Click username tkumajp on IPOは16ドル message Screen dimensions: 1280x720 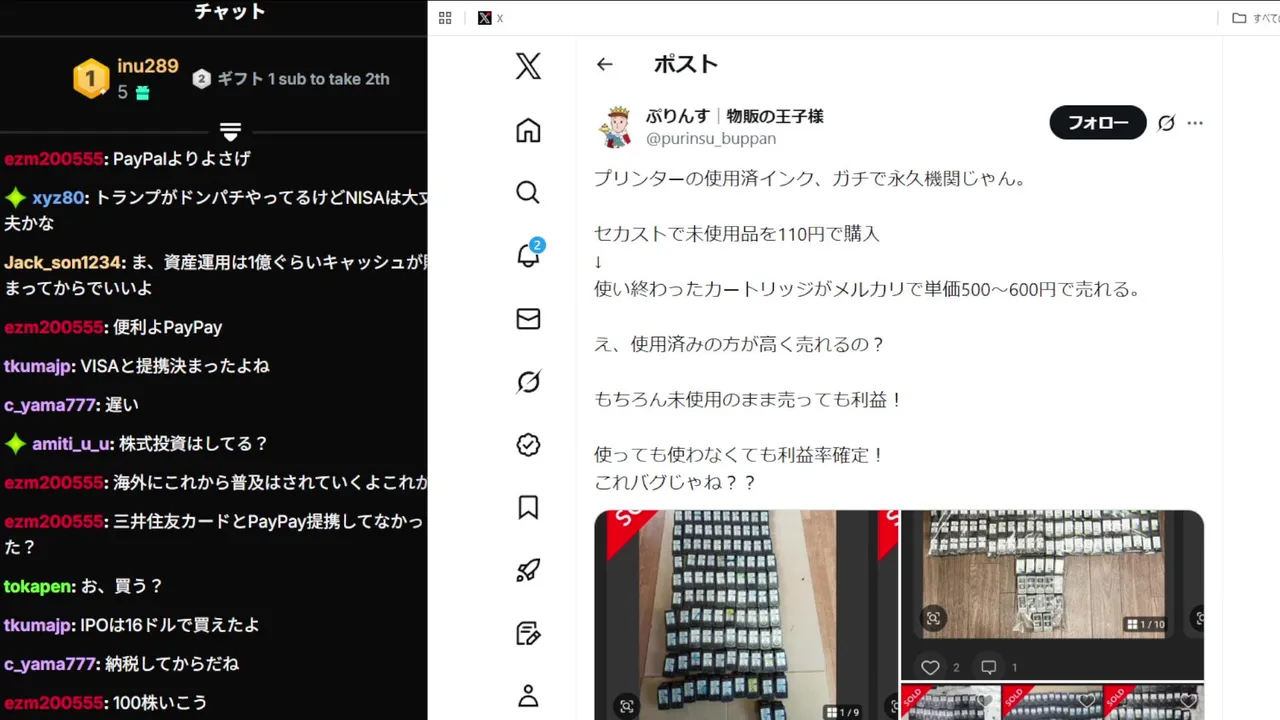[38, 625]
